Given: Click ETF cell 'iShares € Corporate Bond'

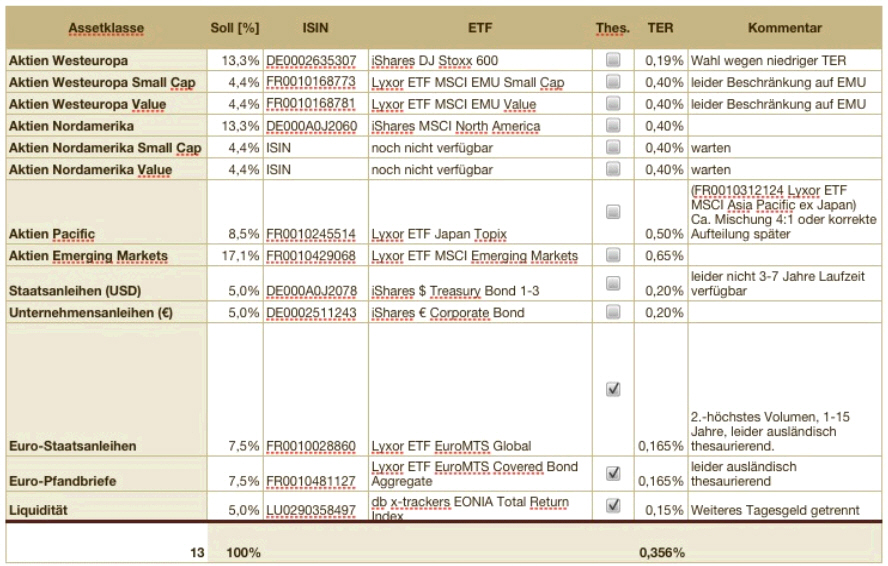Looking at the screenshot, I should point(480,313).
